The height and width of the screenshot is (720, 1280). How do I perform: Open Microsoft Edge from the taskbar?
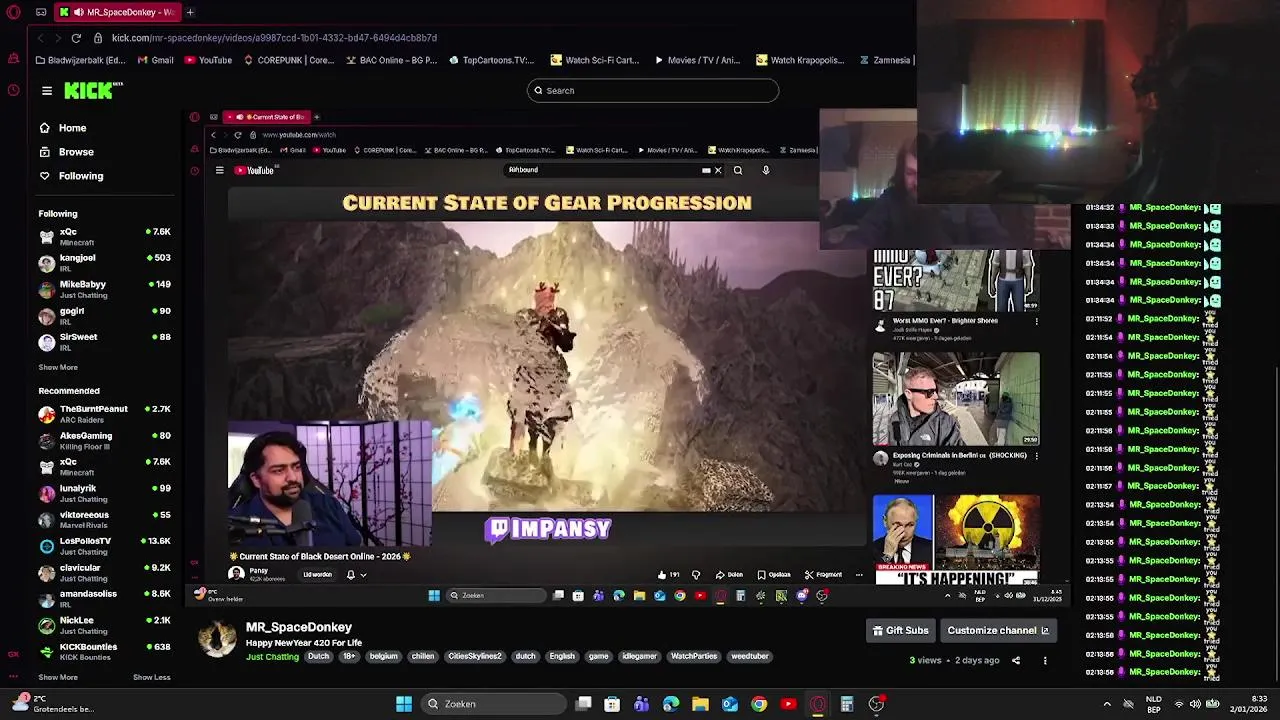click(671, 704)
